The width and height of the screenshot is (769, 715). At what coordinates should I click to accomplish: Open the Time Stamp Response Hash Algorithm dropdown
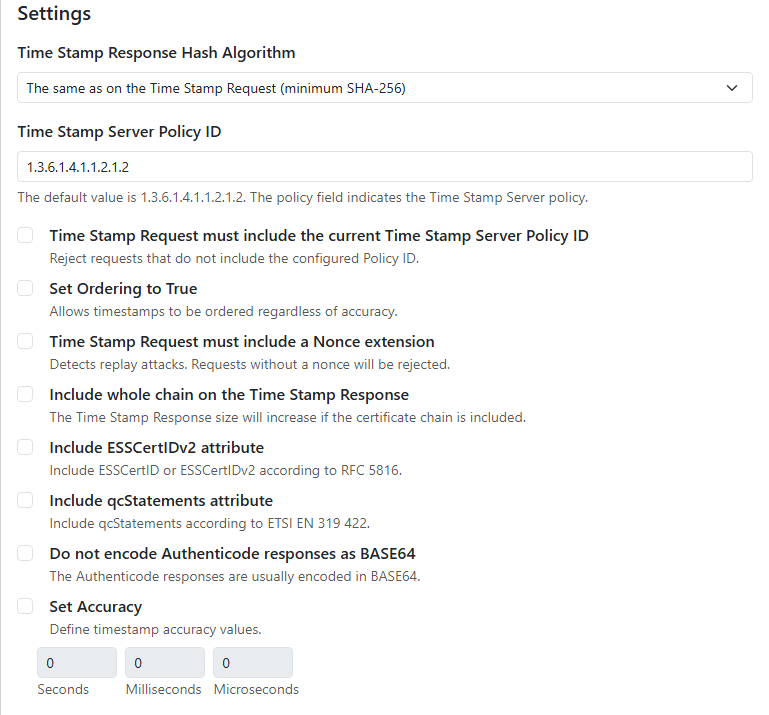pos(384,88)
